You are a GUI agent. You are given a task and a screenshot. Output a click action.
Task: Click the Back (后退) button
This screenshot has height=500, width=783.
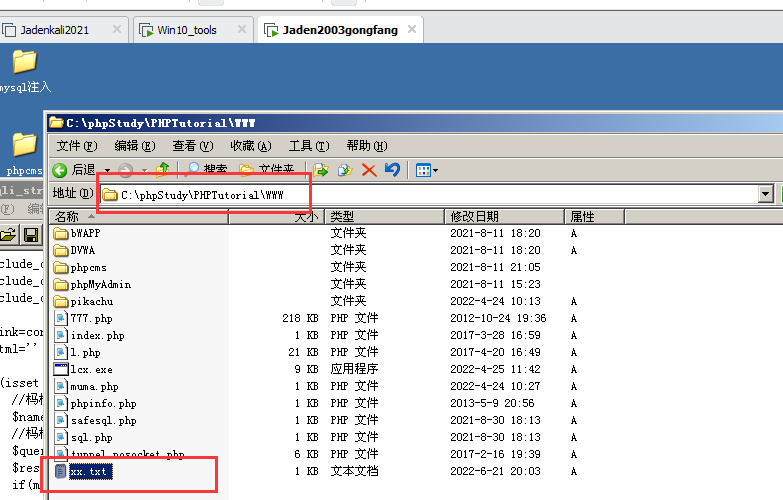(73, 170)
